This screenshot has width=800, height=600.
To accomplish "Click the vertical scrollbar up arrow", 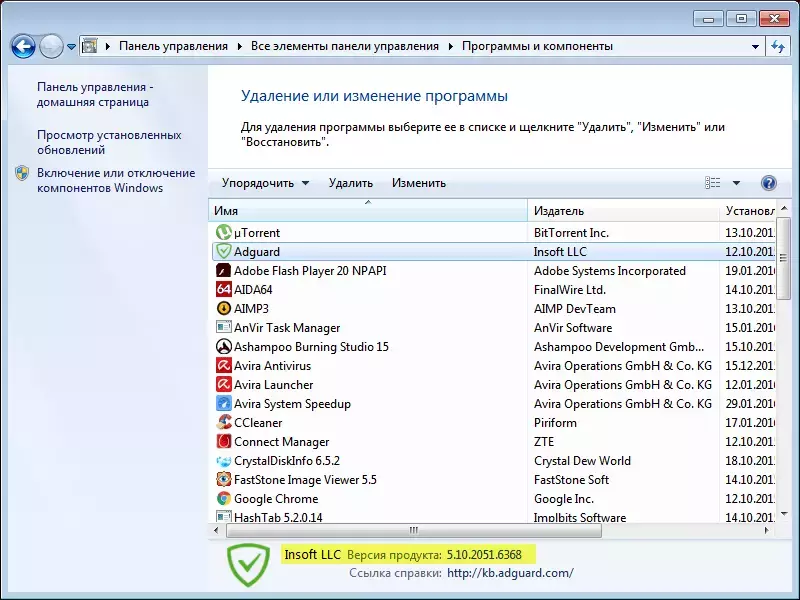I will (x=784, y=208).
